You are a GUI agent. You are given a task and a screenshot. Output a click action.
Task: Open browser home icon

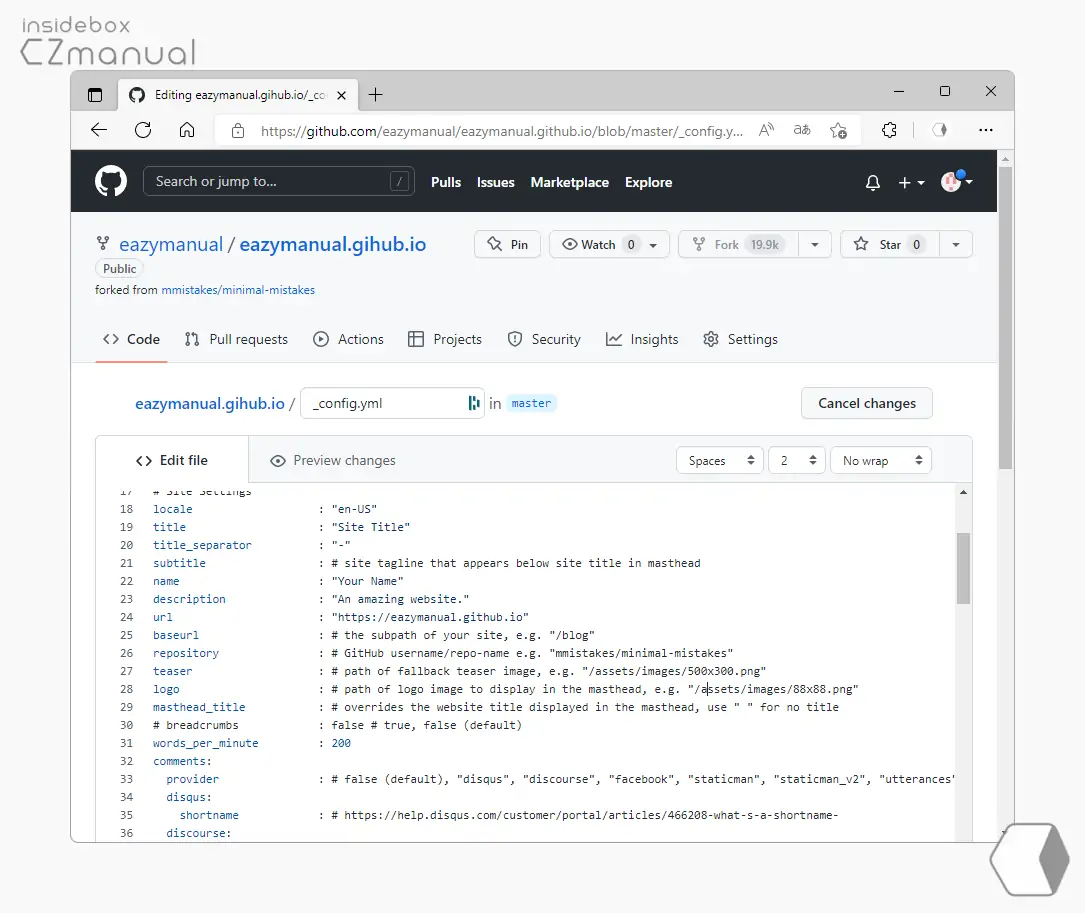coord(187,129)
